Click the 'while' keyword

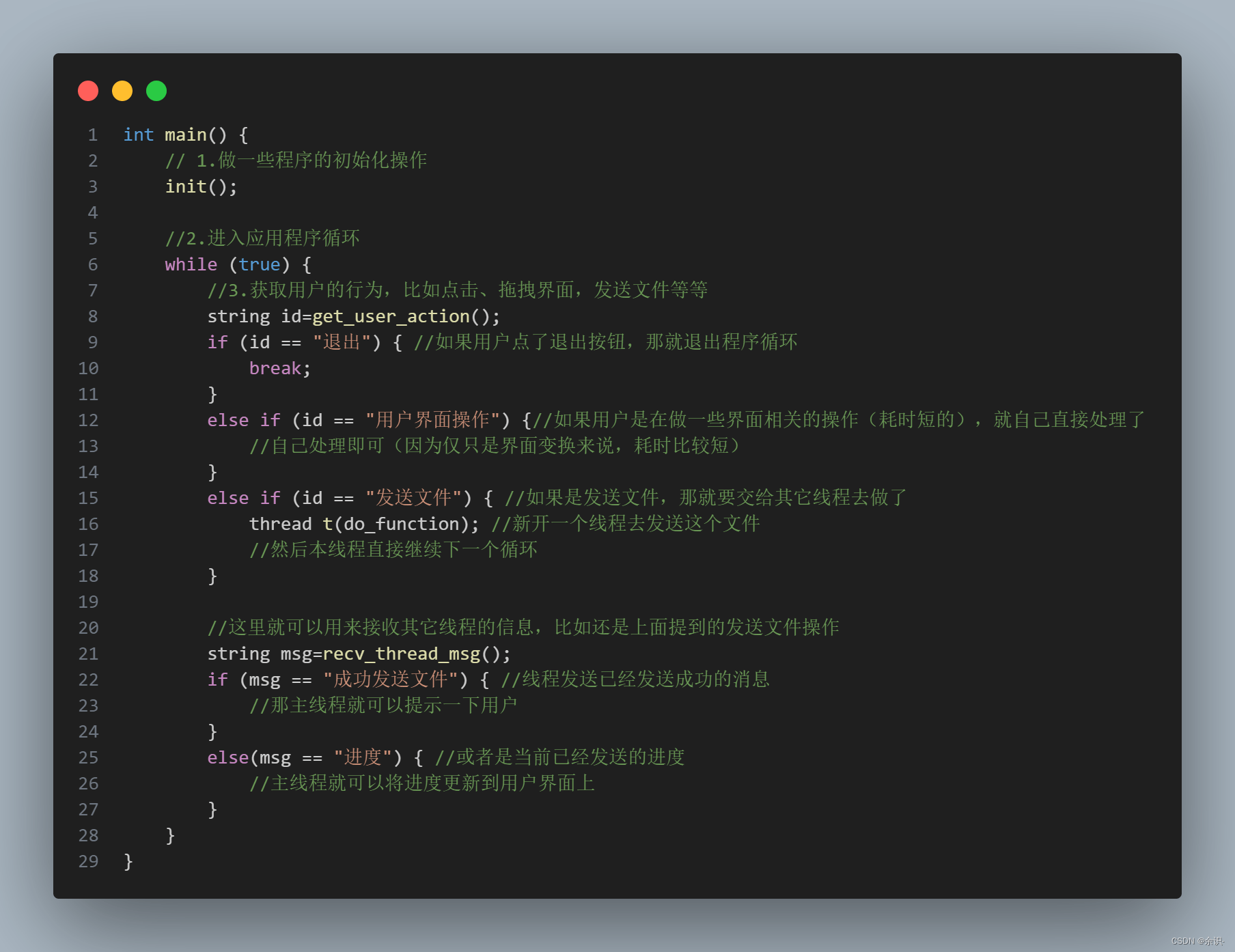[x=191, y=264]
